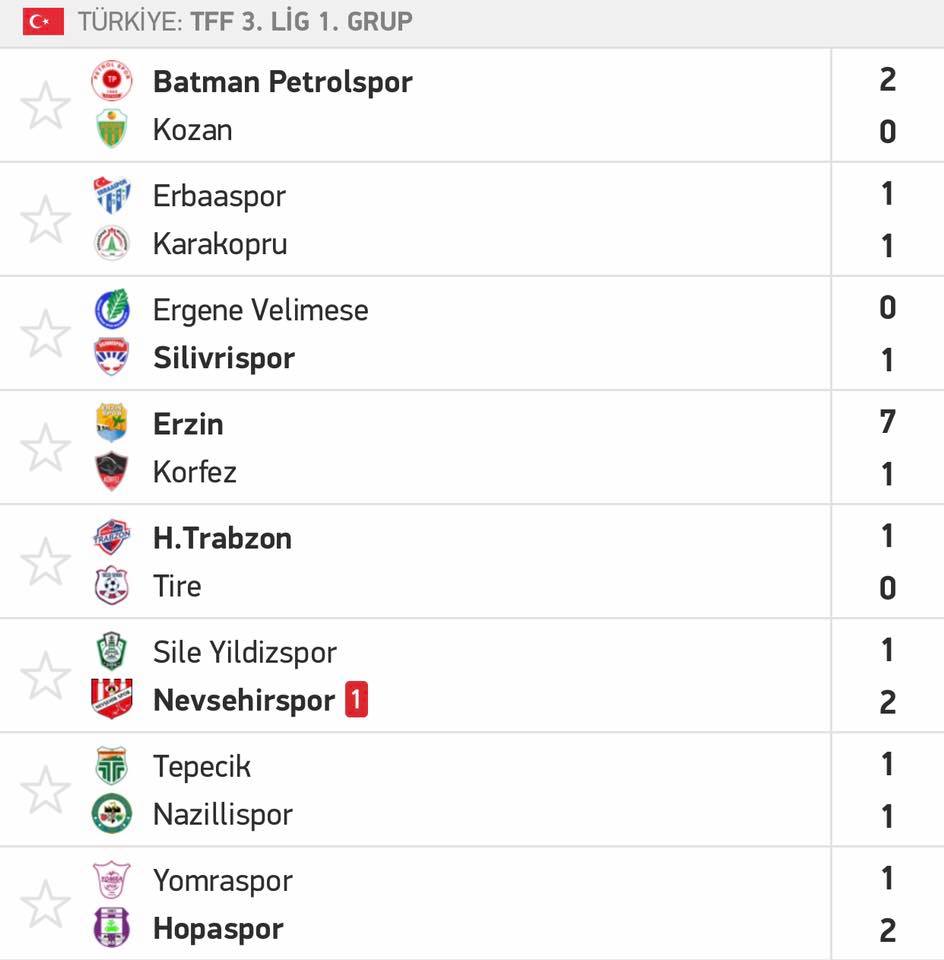
Task: Click the Kozan team logo
Action: pos(111,129)
